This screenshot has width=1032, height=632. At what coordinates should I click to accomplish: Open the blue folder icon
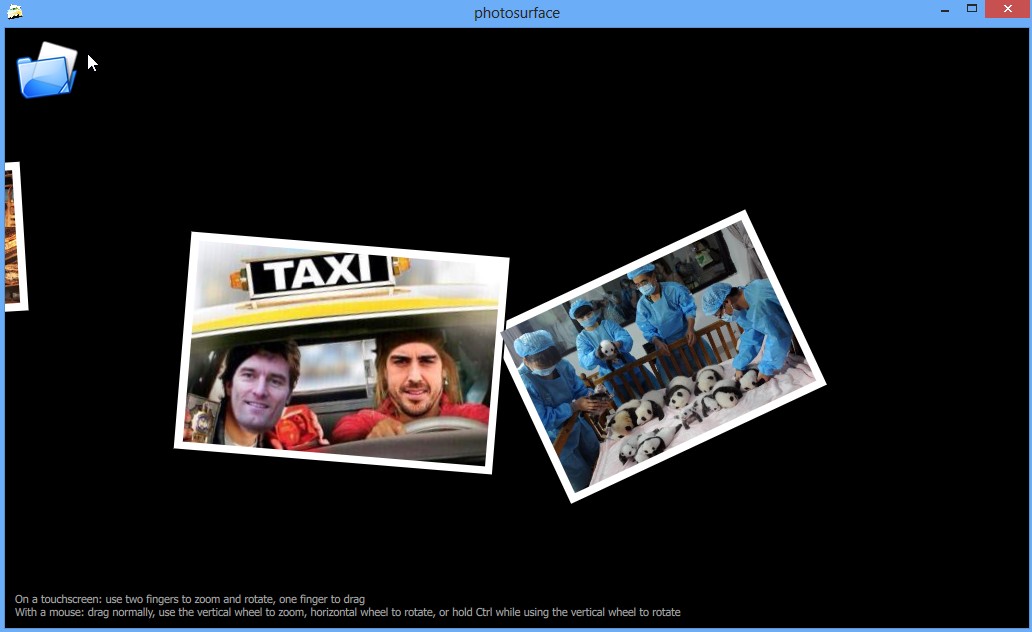click(x=46, y=70)
